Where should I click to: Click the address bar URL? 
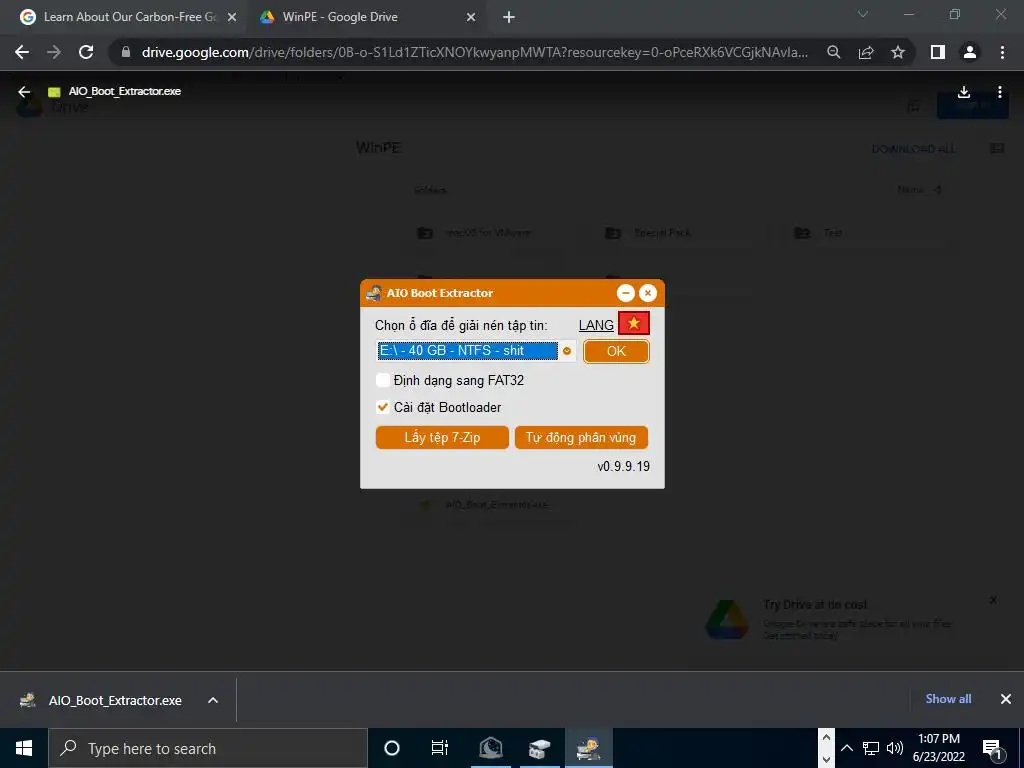coord(475,52)
